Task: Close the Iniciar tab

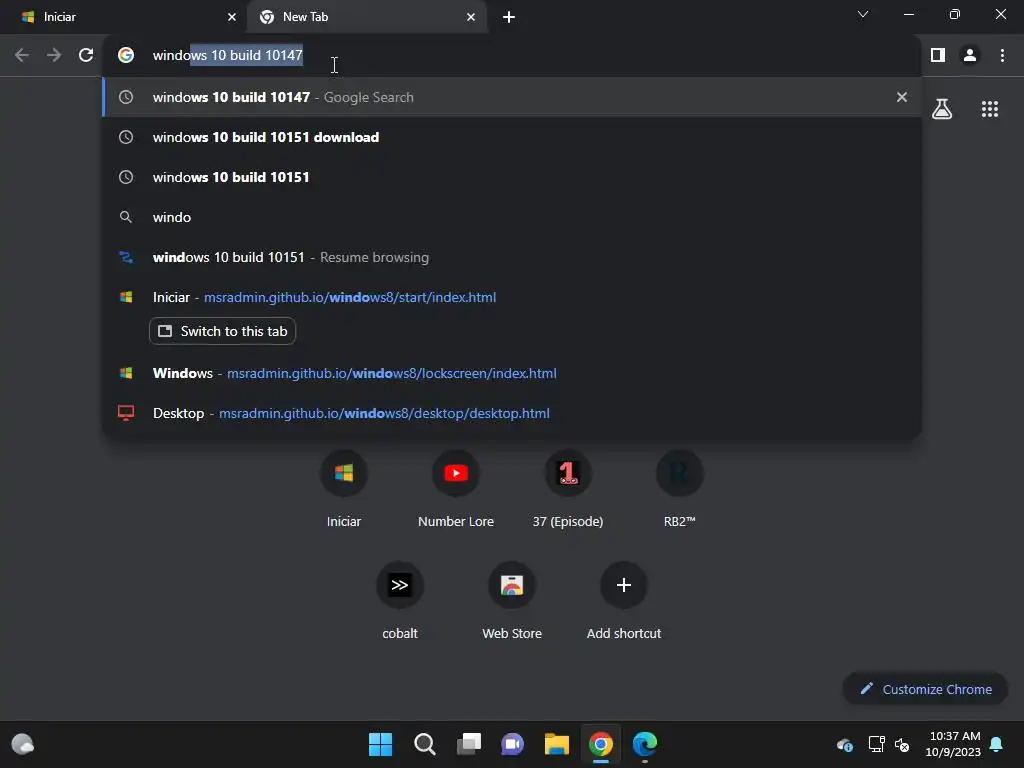Action: (x=232, y=17)
